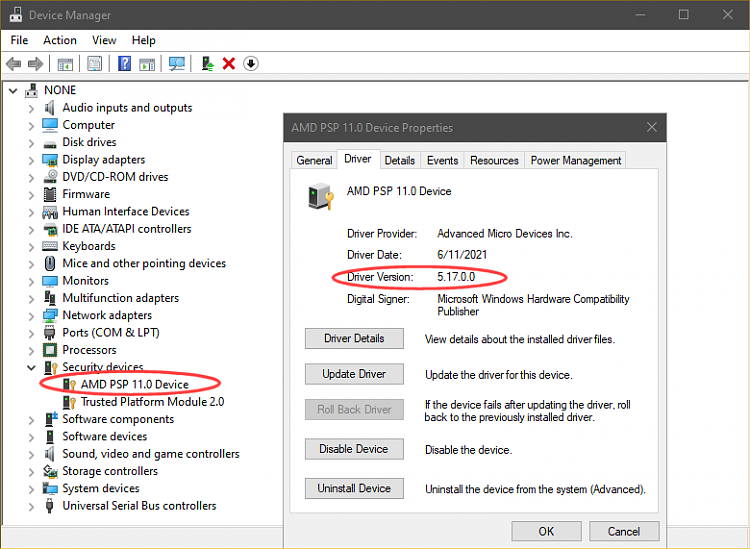Viewport: 750px width, 549px height.
Task: Click the Action Pane toggle toolbar icon
Action: 147,64
